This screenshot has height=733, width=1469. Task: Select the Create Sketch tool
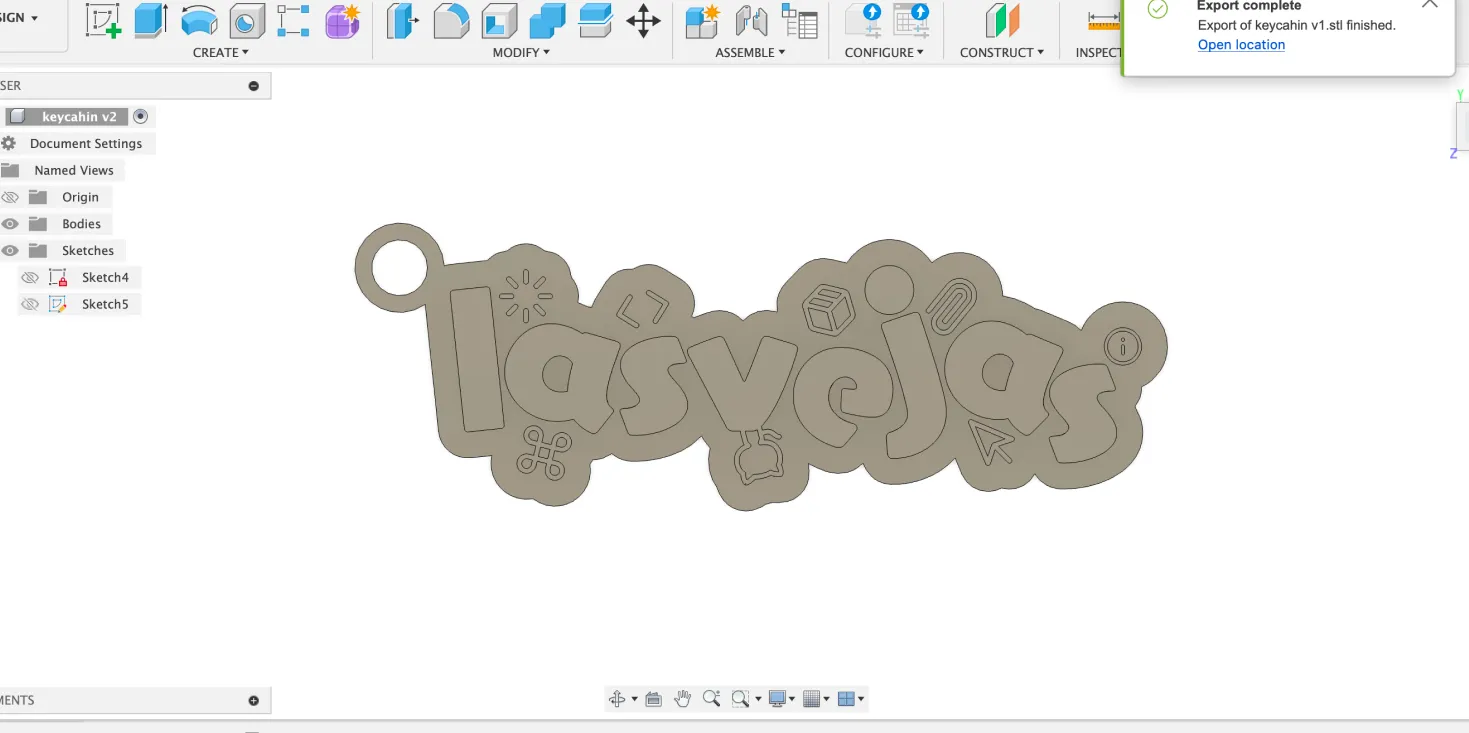tap(104, 21)
